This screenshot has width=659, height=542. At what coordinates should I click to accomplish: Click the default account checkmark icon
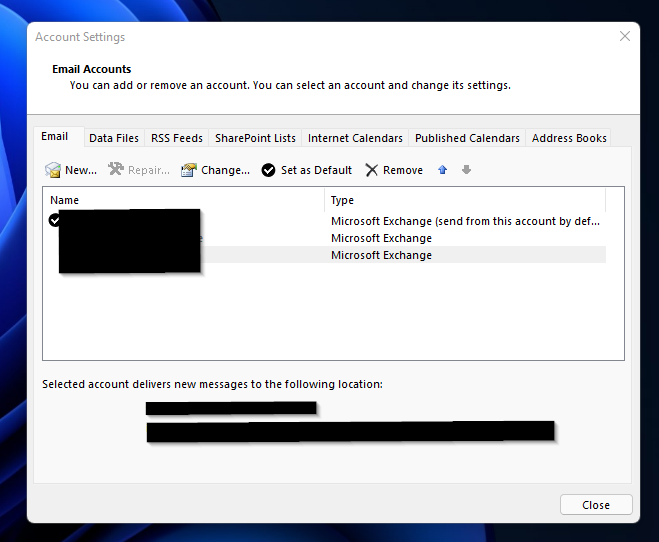click(54, 221)
